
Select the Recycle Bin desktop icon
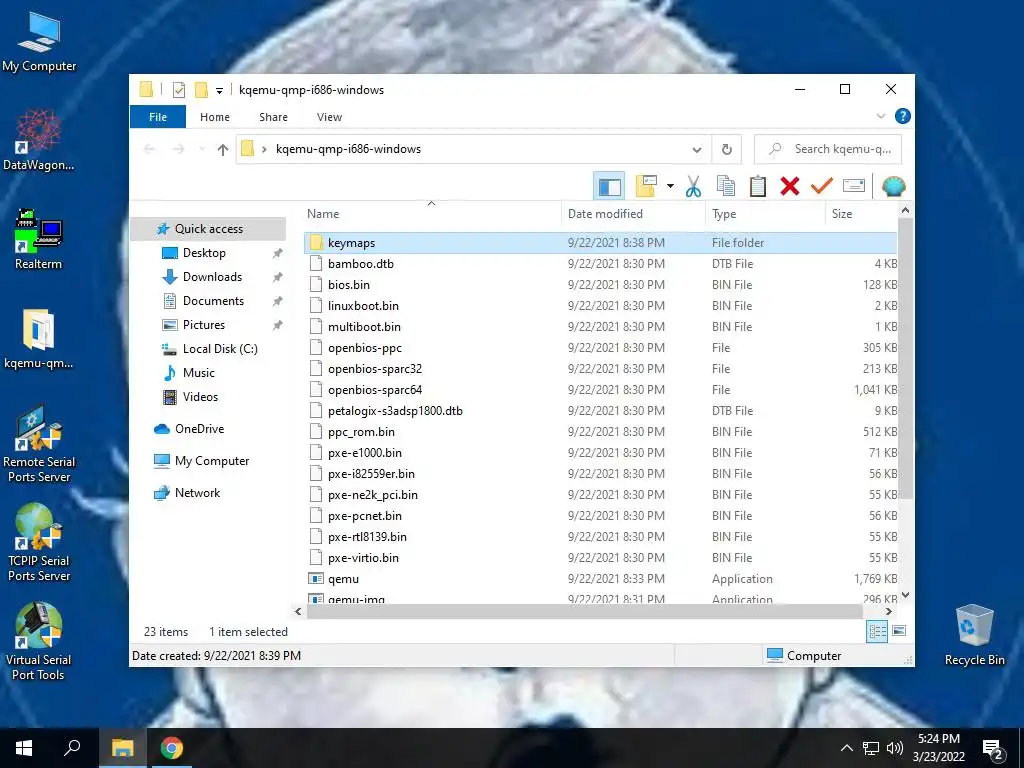[x=974, y=635]
